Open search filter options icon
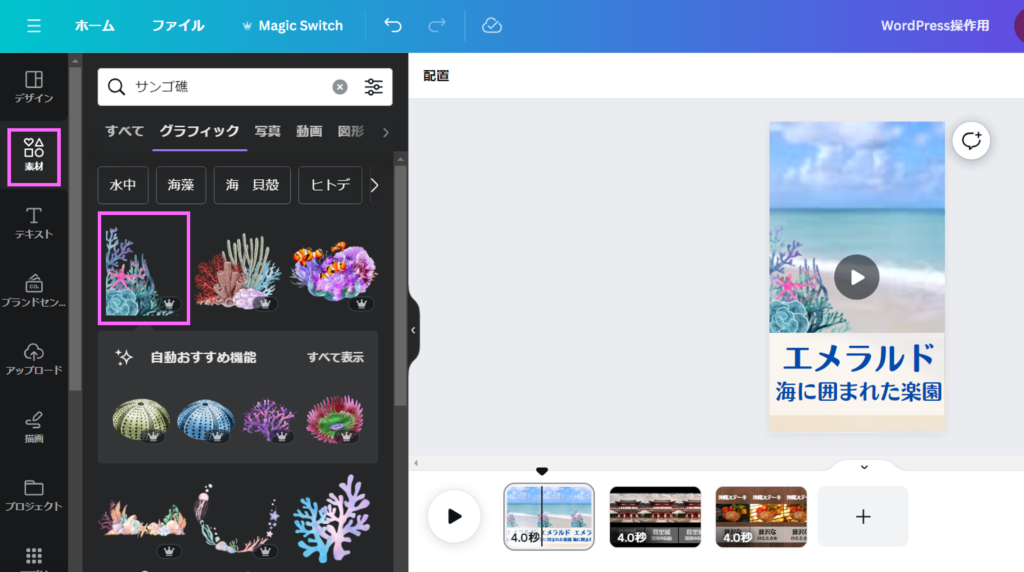The width and height of the screenshot is (1024, 572). [373, 87]
